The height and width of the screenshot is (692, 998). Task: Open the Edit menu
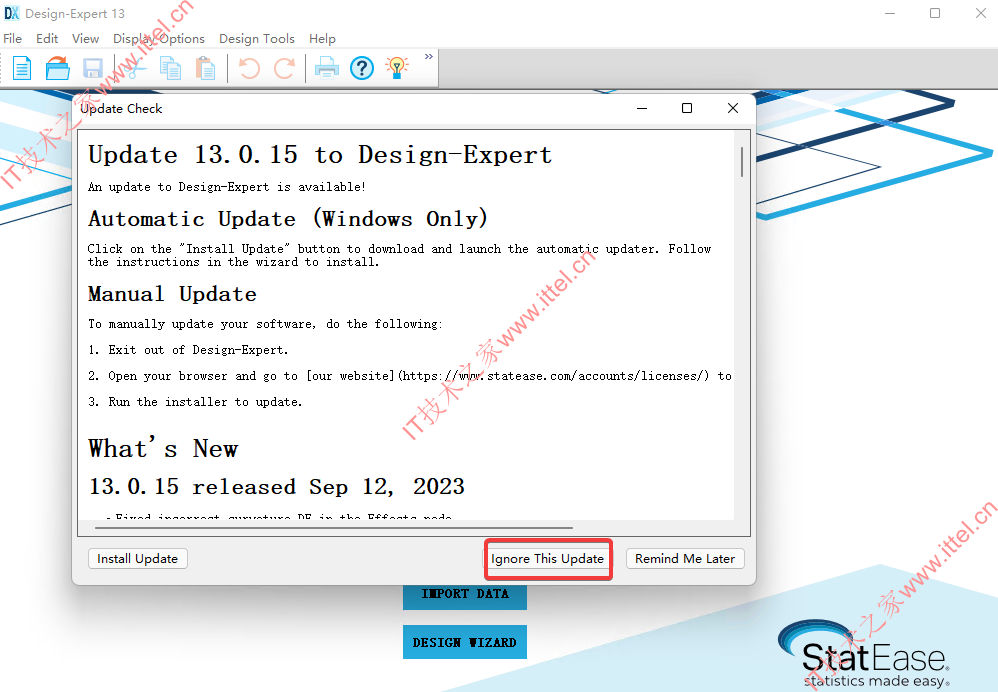pyautogui.click(x=47, y=39)
